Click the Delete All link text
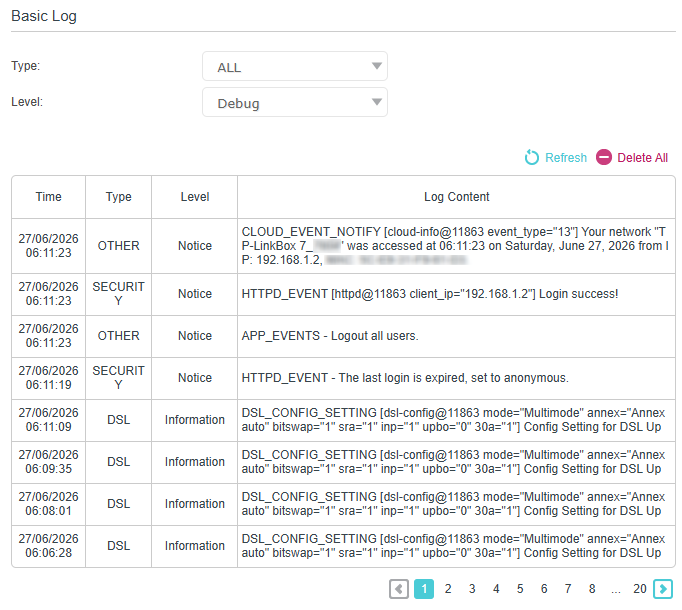The image size is (682, 610). (642, 158)
